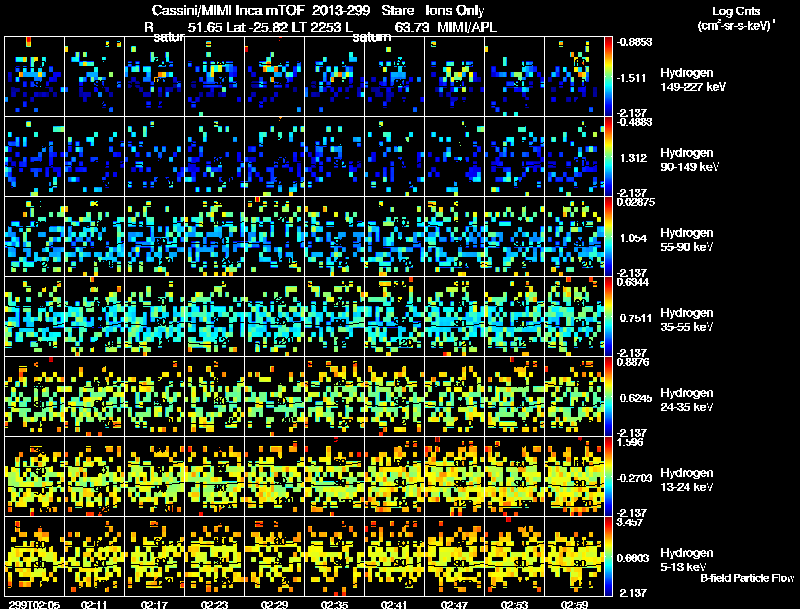Click the '-0.2703' colorbar value

tap(634, 478)
